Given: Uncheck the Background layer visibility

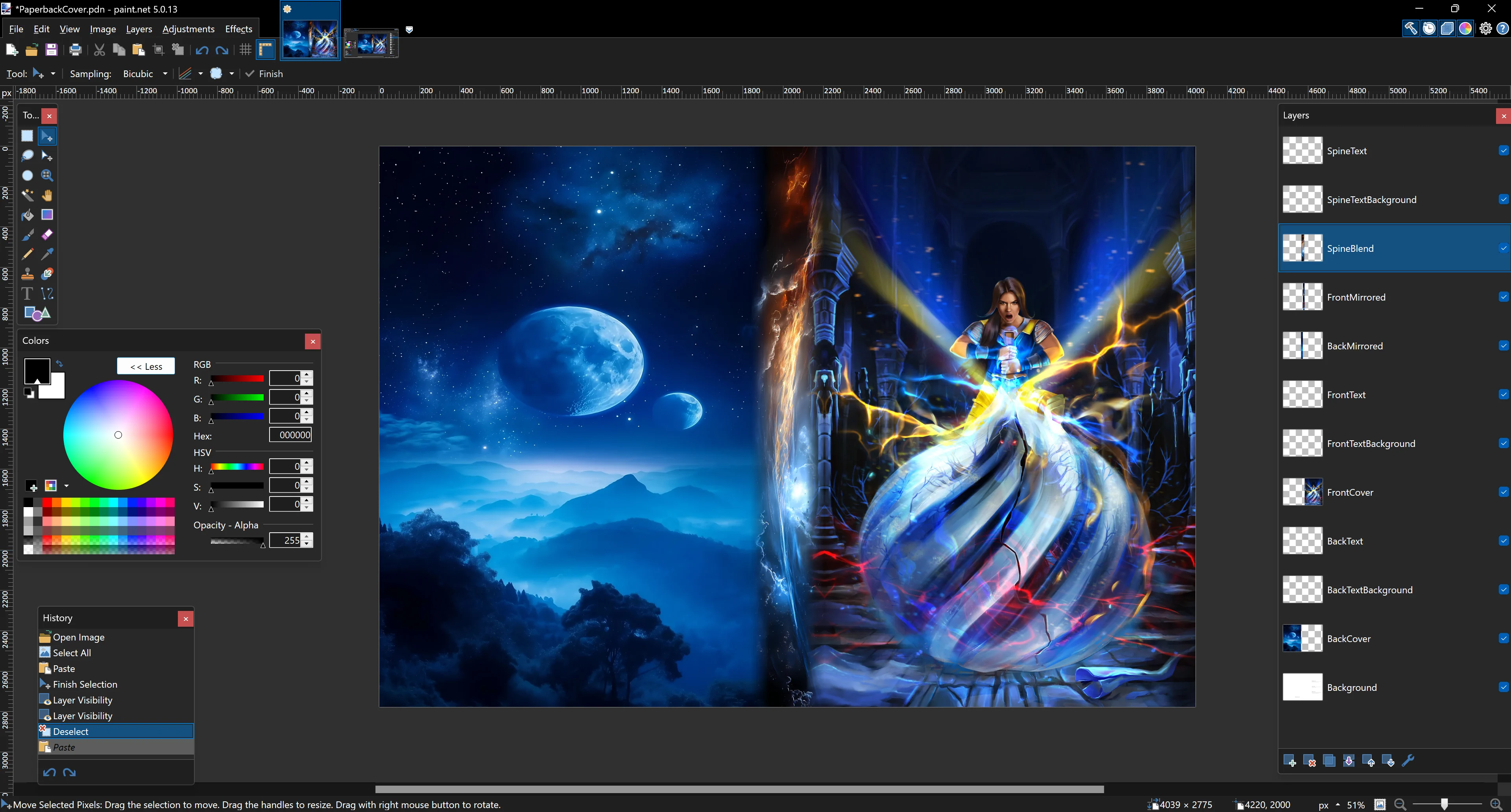Looking at the screenshot, I should tap(1504, 687).
